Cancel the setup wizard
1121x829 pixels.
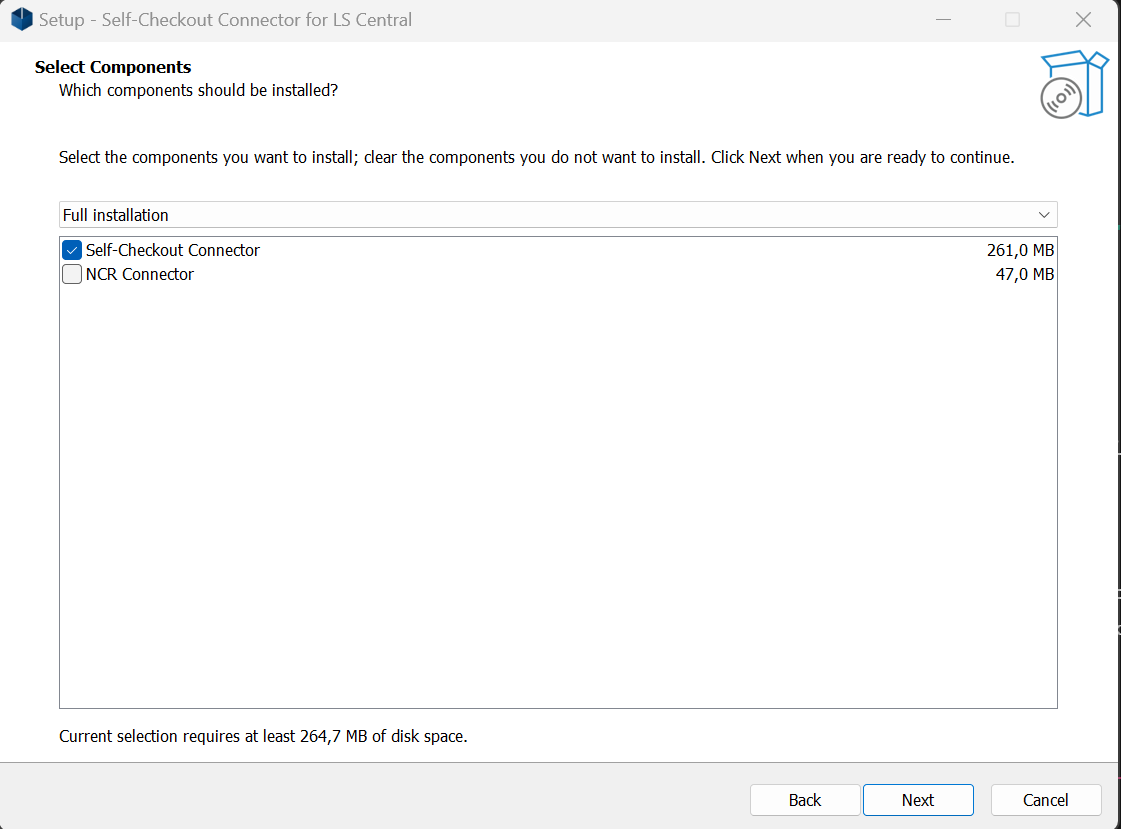(1045, 800)
